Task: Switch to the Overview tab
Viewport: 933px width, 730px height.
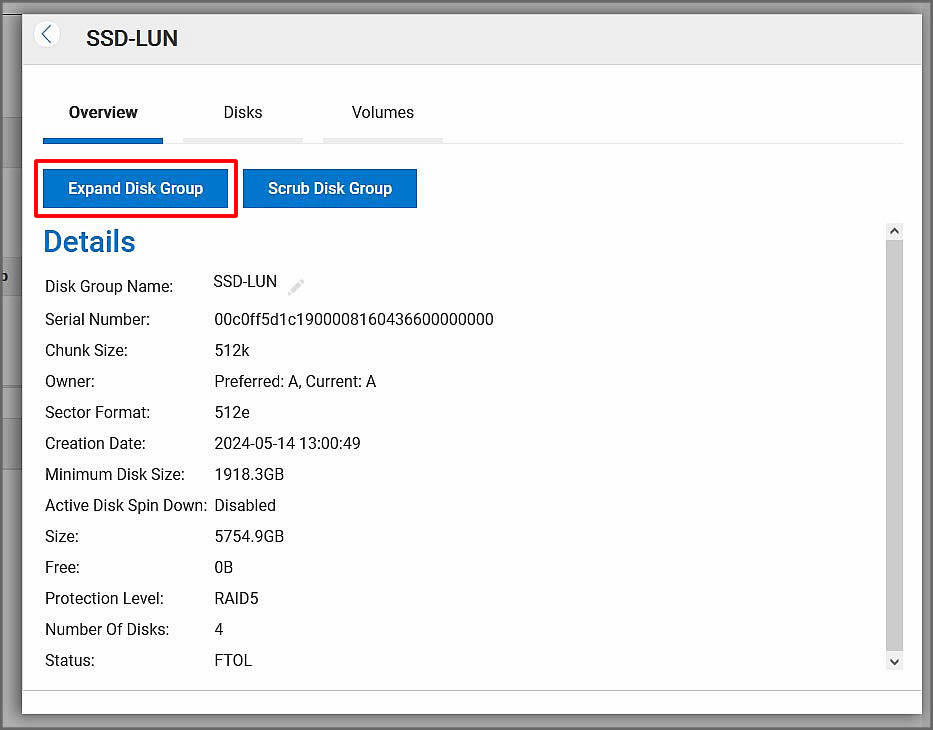Action: click(x=103, y=113)
